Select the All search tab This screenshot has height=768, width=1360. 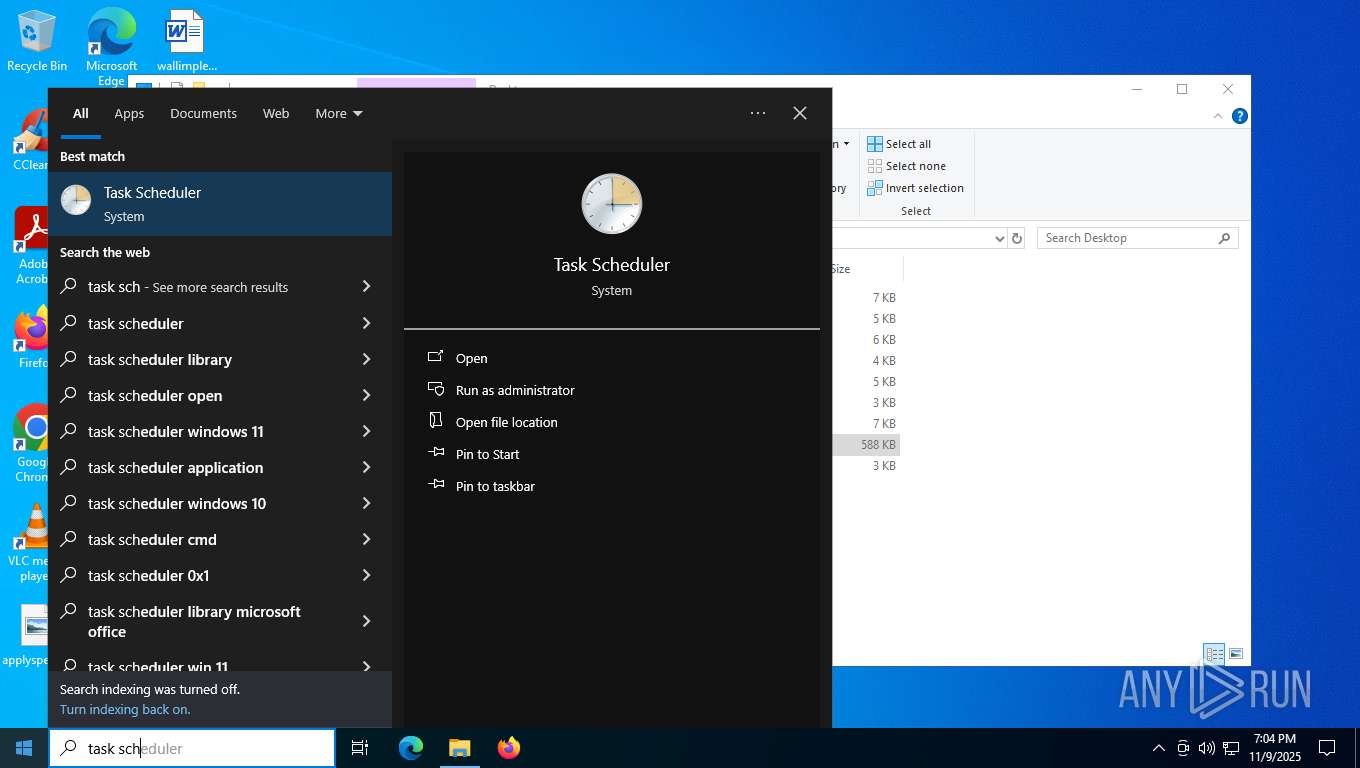(x=80, y=113)
